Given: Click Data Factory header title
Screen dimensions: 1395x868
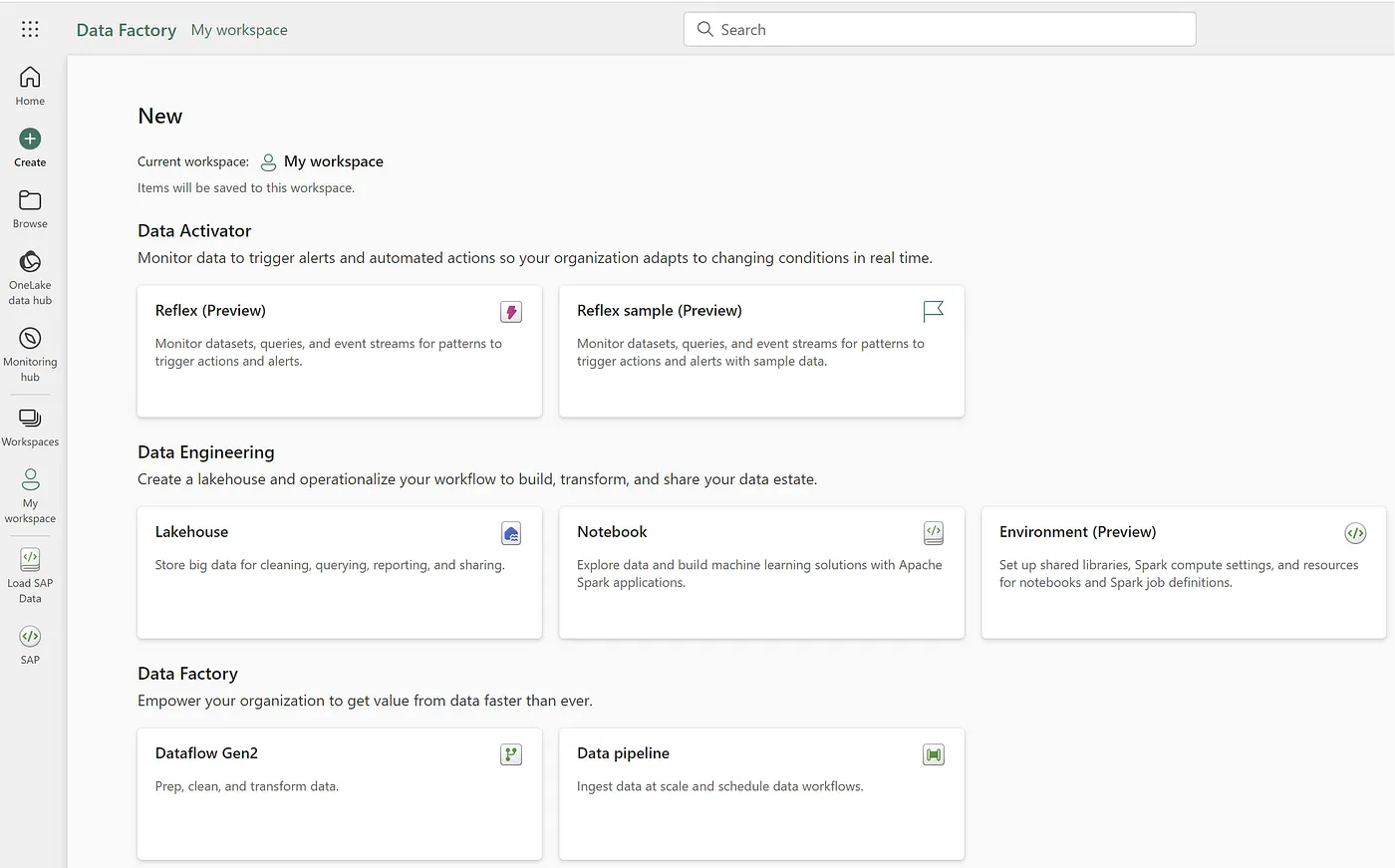Looking at the screenshot, I should pos(127,30).
